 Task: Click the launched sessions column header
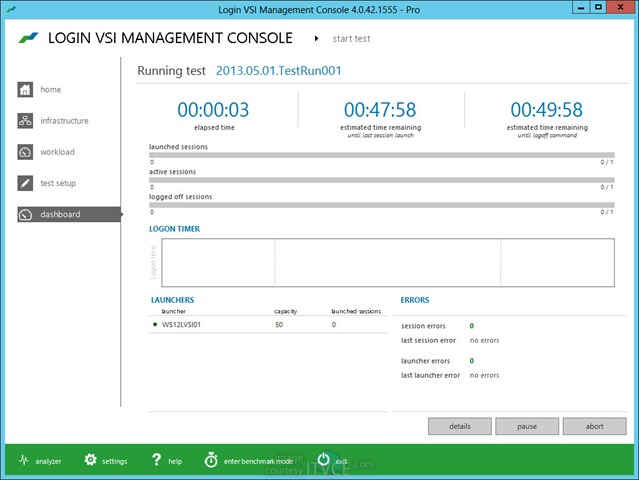point(356,311)
